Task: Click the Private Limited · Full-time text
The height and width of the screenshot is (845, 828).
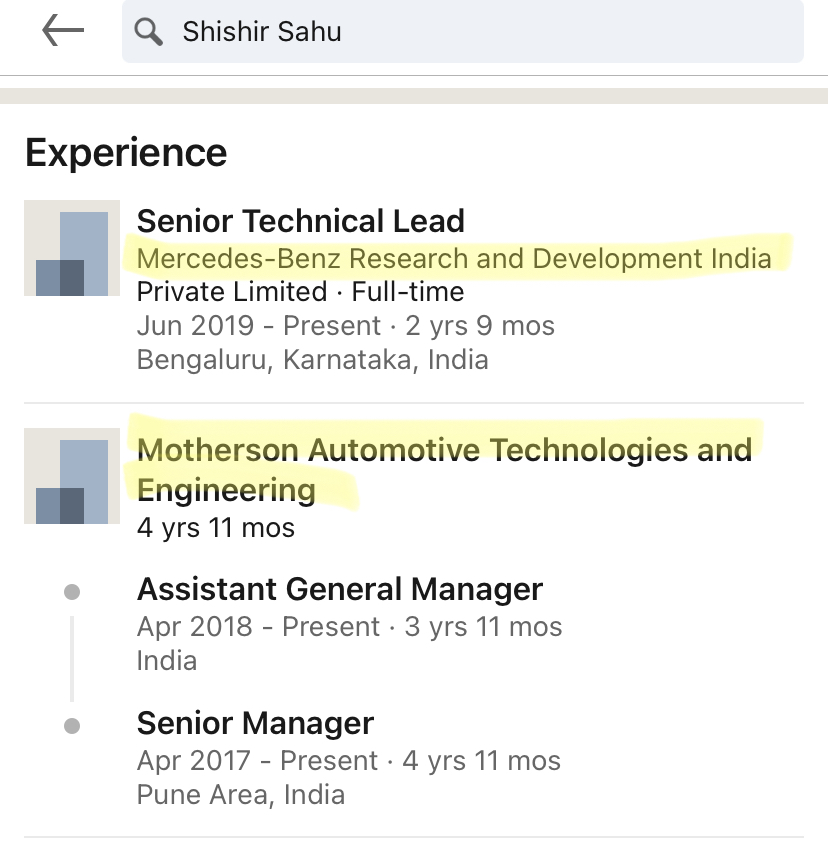Action: pos(300,292)
